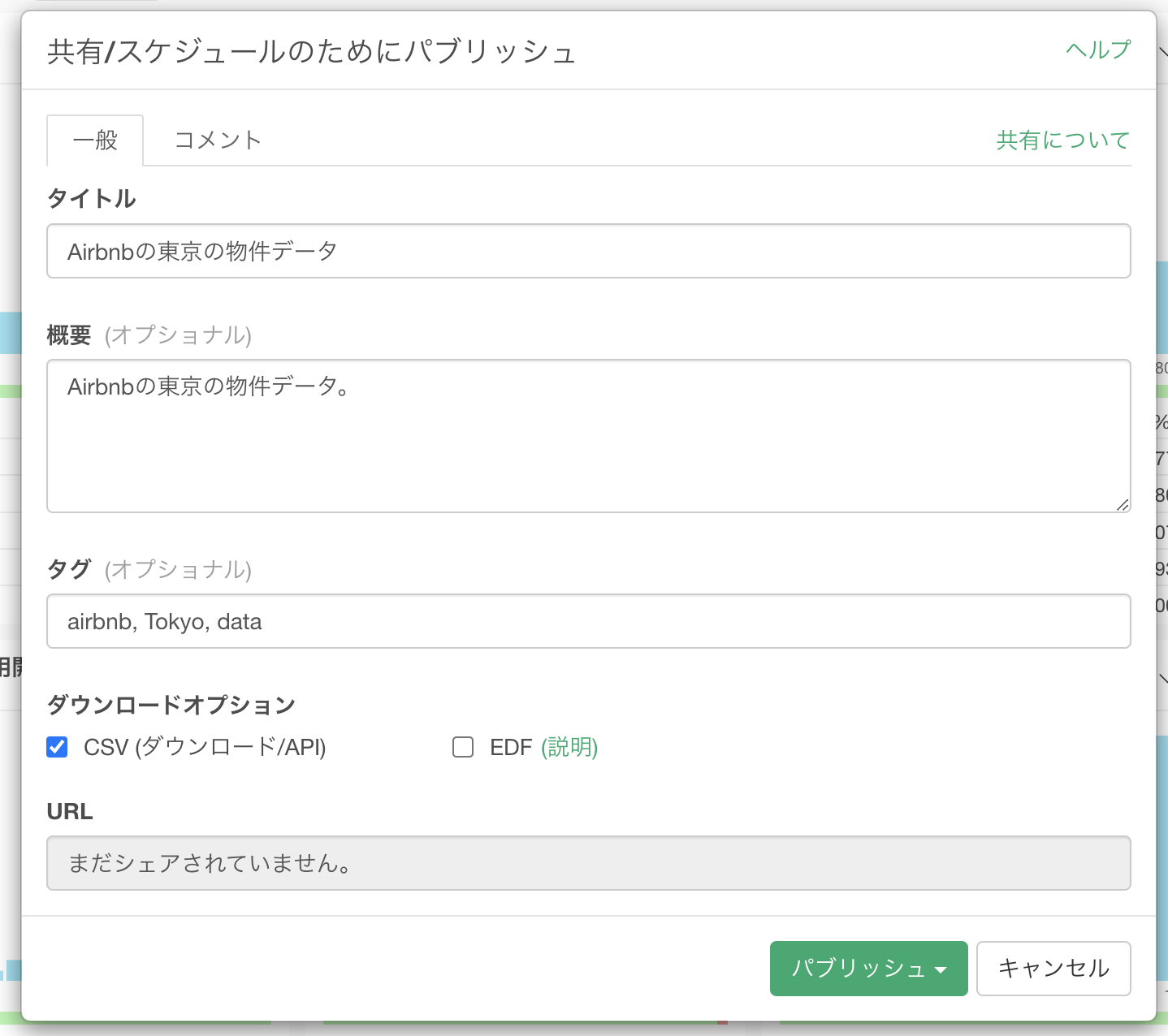This screenshot has width=1168, height=1036.
Task: Open the パブリッシュ dropdown caret
Action: [941, 969]
